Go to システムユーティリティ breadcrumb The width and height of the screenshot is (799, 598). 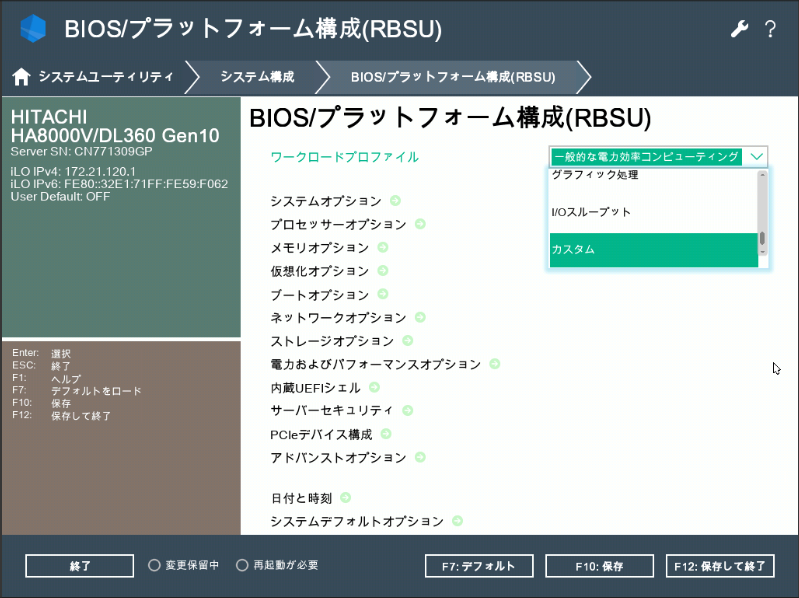pos(106,77)
